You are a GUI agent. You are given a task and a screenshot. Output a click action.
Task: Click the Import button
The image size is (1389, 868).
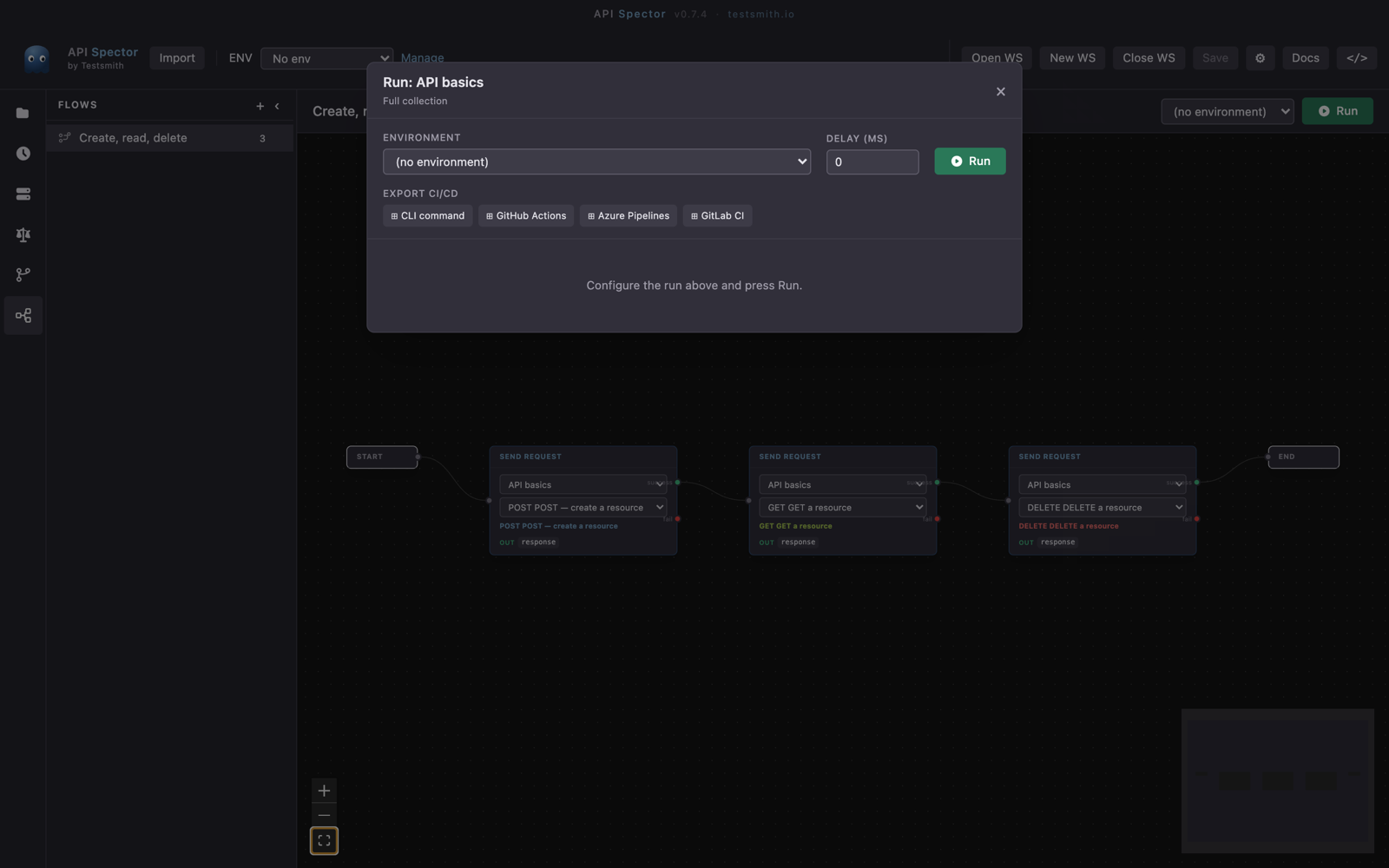click(x=177, y=58)
